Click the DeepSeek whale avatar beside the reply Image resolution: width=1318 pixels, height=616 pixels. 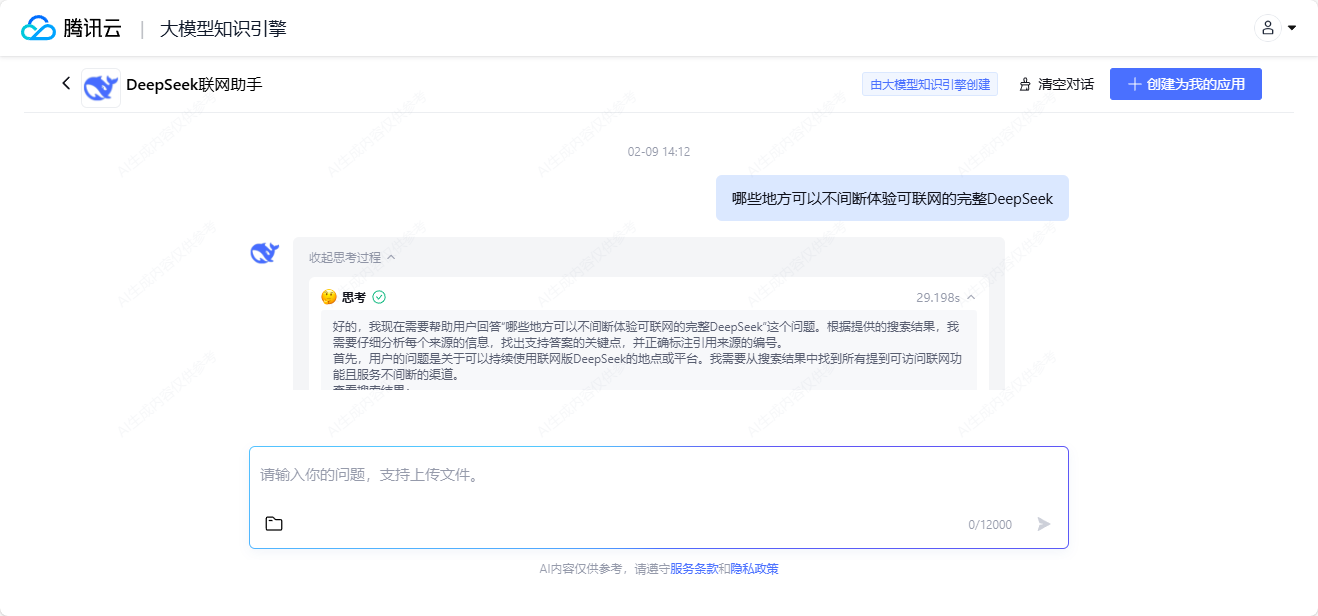tap(262, 252)
